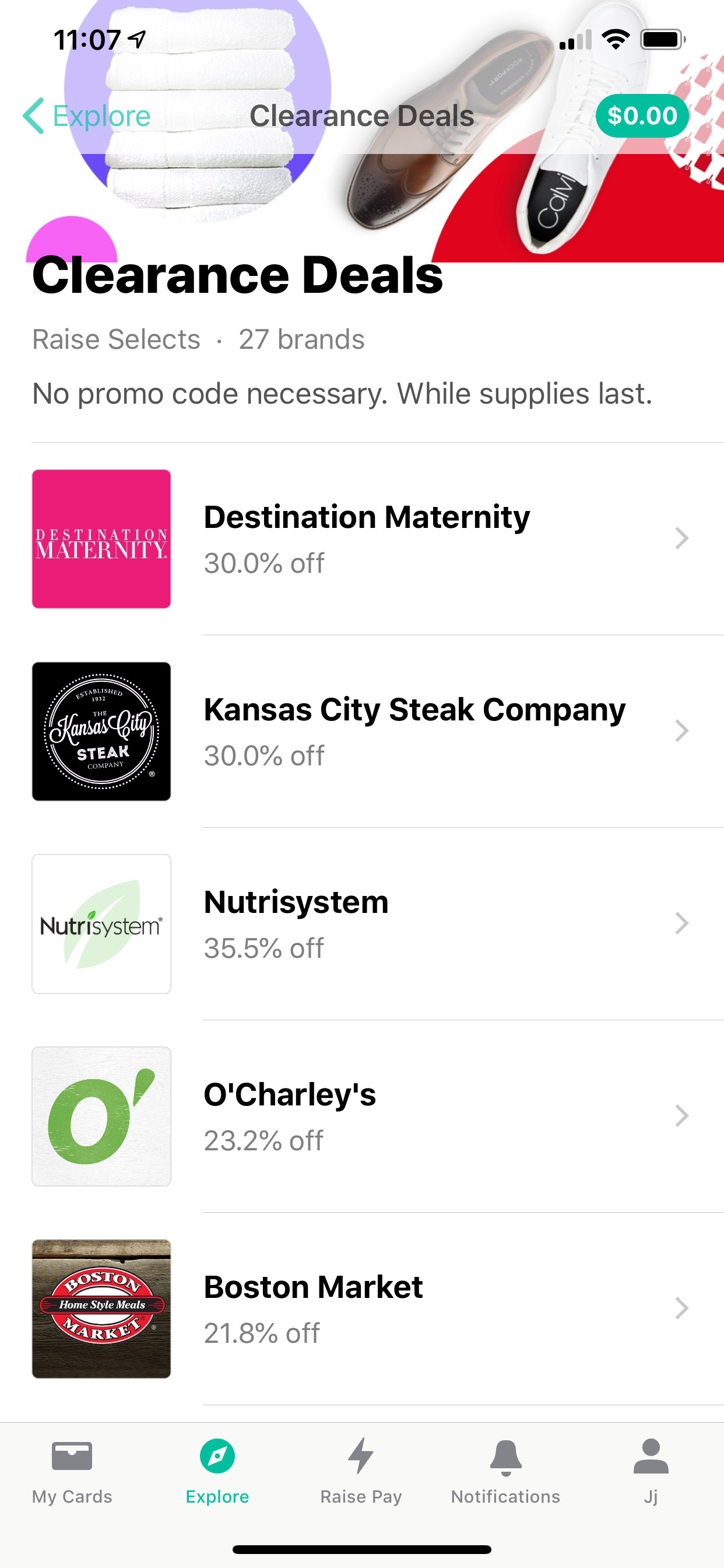Image resolution: width=724 pixels, height=1568 pixels.
Task: Tap the Boston Market logo
Action: coord(101,1308)
